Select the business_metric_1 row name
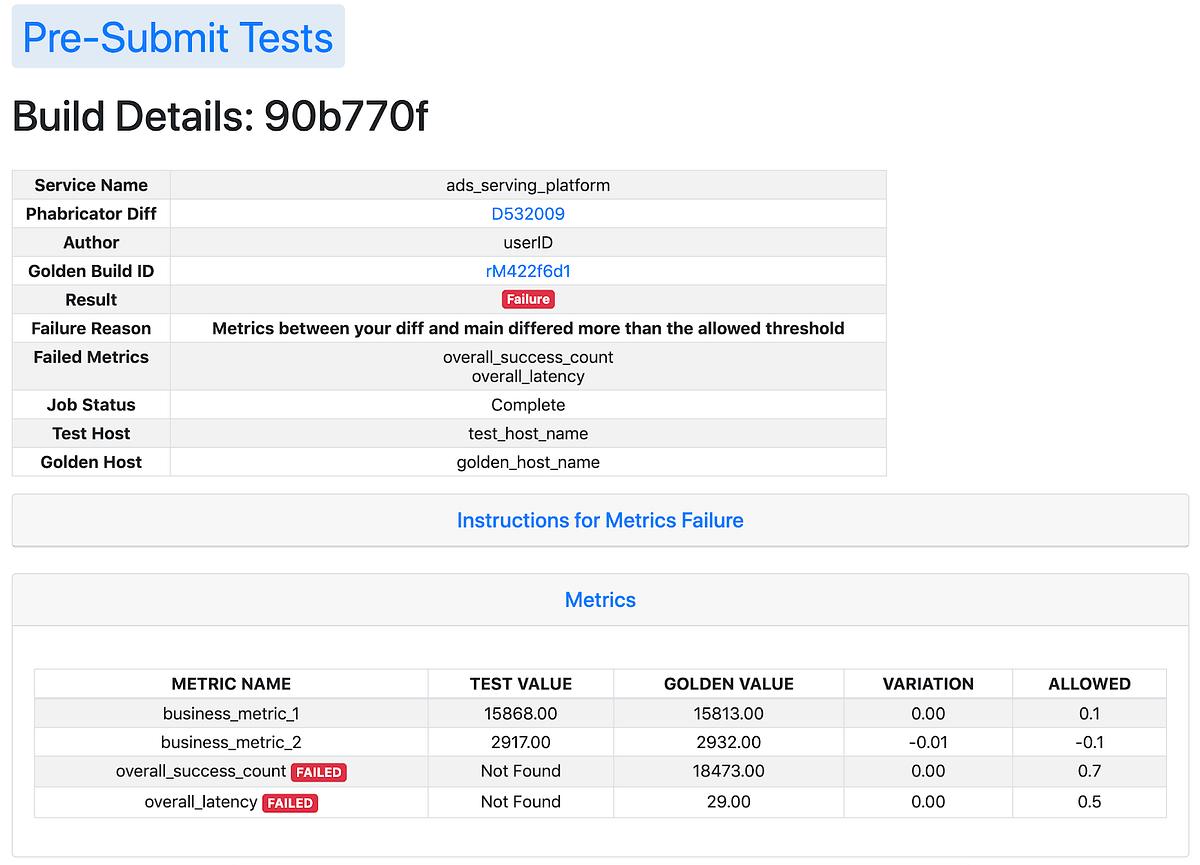The height and width of the screenshot is (865, 1200). (231, 714)
